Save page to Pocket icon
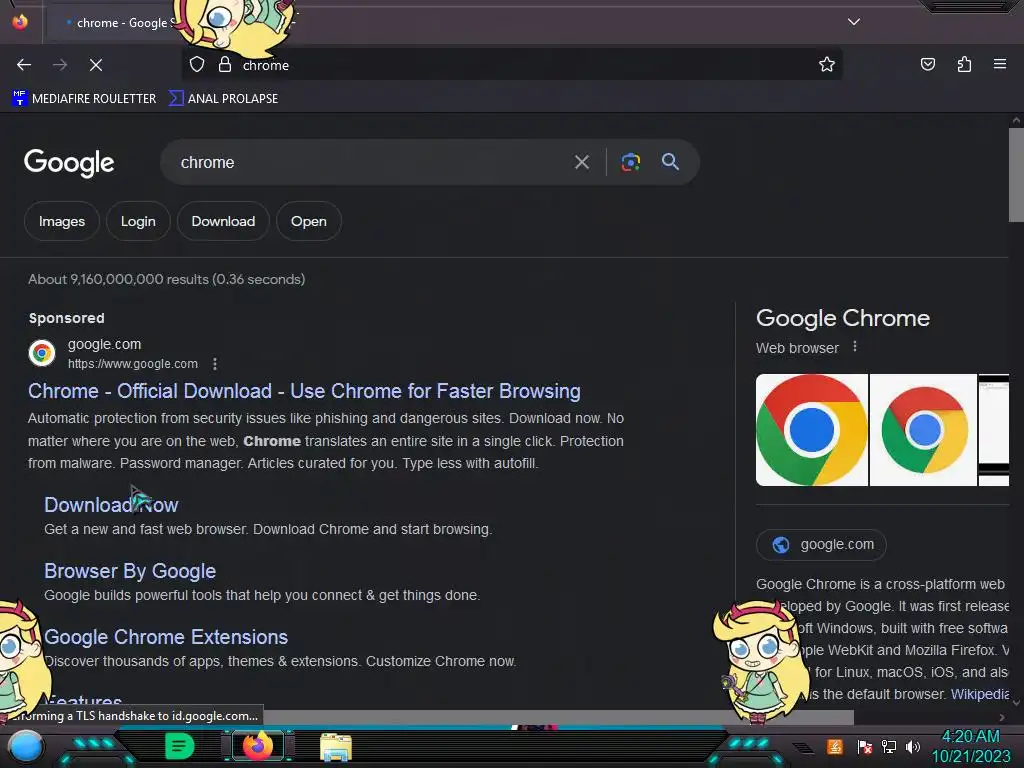 (928, 64)
